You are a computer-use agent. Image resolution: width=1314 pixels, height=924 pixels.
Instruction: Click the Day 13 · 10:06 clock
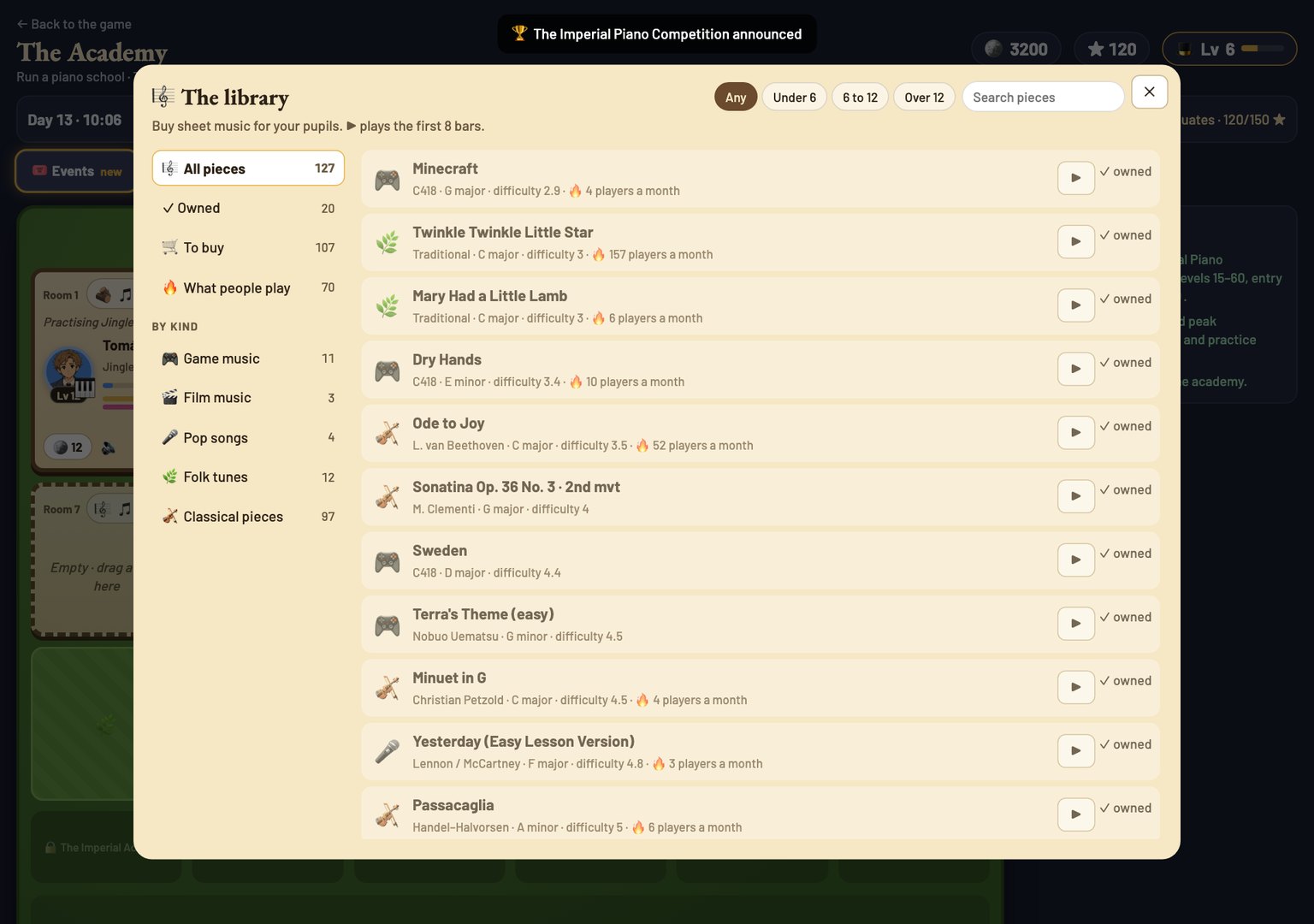pyautogui.click(x=74, y=120)
